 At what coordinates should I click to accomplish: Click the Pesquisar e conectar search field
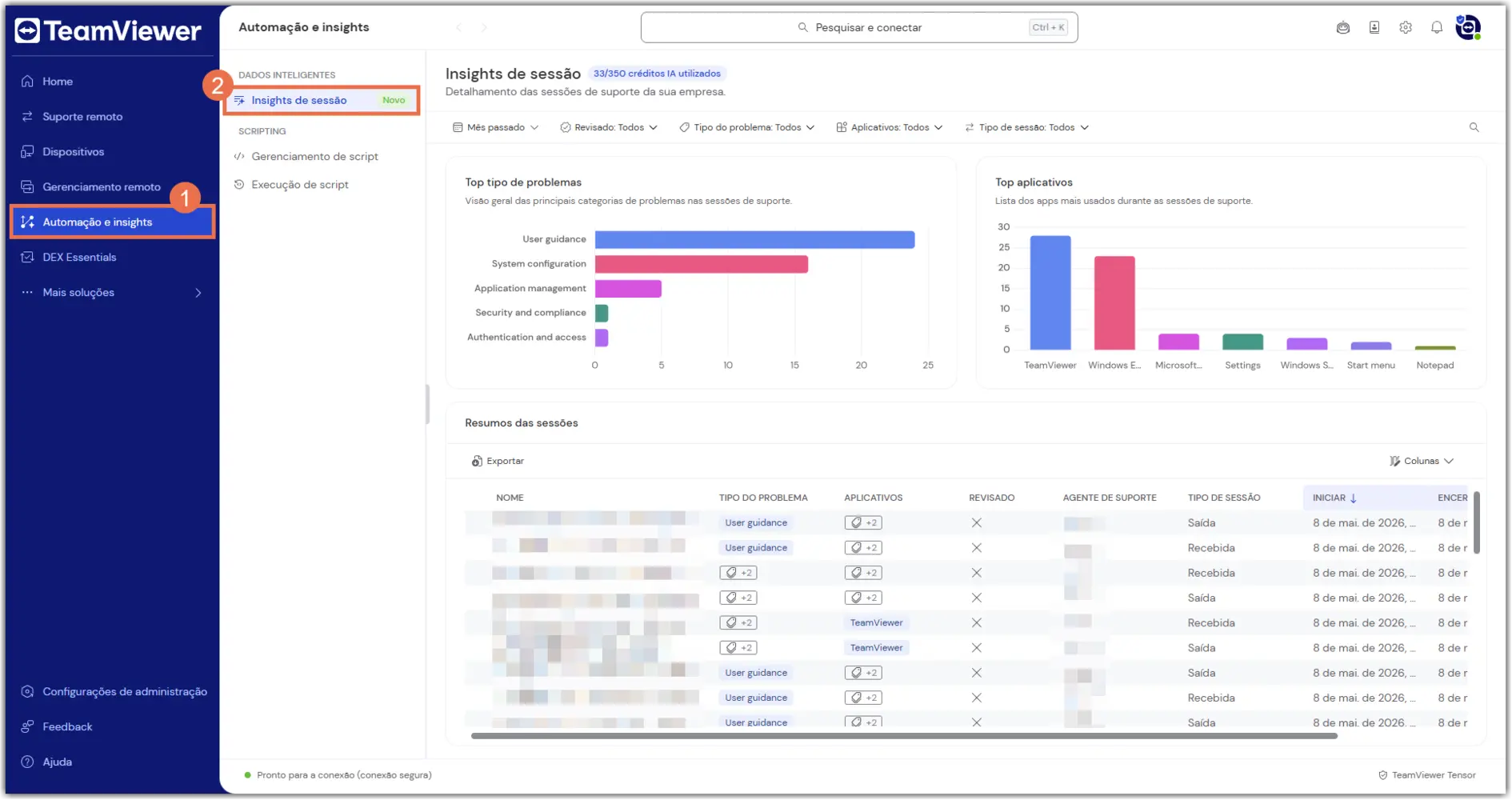[859, 27]
